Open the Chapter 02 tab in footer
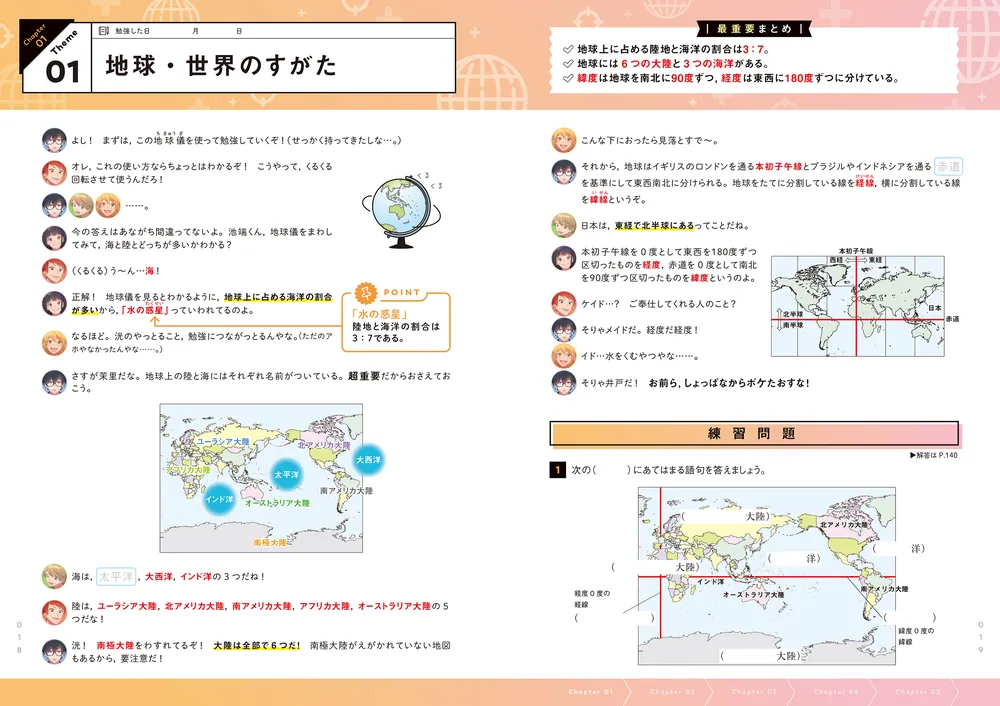Screen dimensions: 1000x706 pos(670,692)
